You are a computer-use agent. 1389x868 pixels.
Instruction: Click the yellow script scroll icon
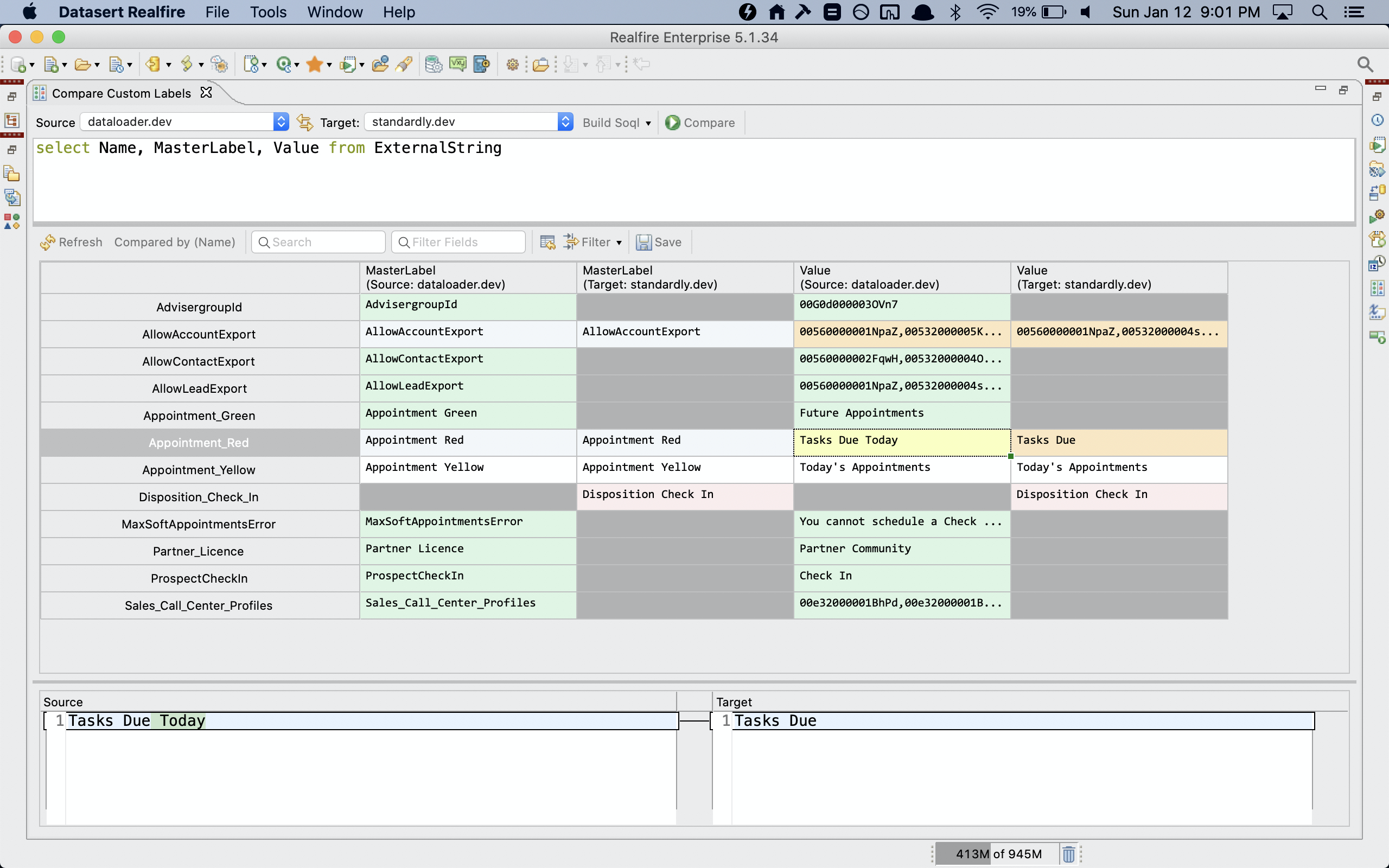pyautogui.click(x=187, y=63)
